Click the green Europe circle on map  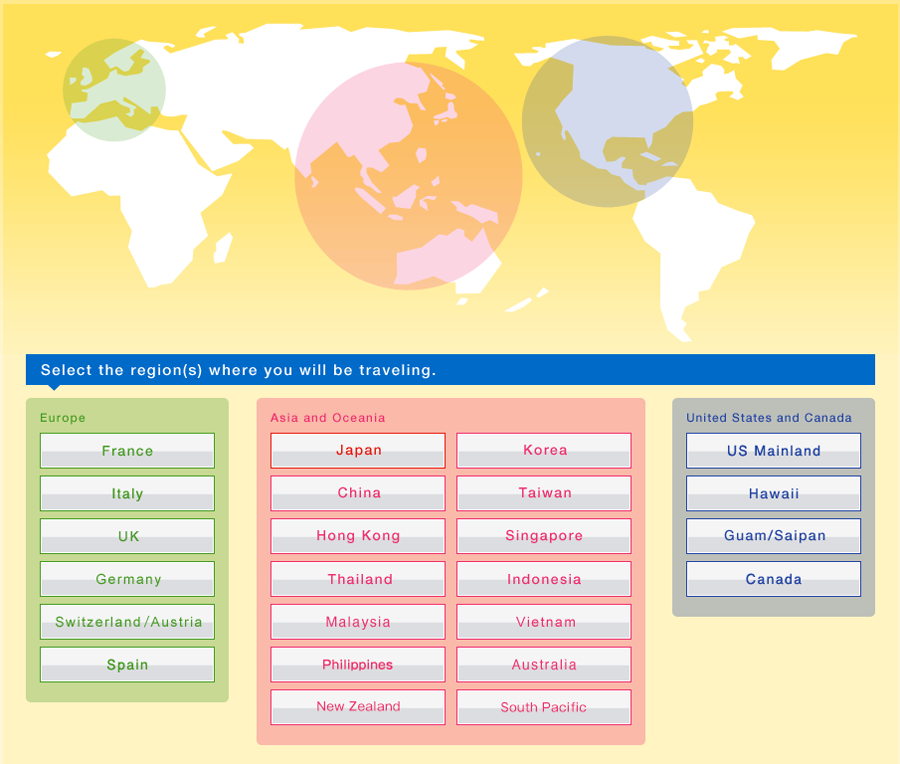(x=114, y=90)
